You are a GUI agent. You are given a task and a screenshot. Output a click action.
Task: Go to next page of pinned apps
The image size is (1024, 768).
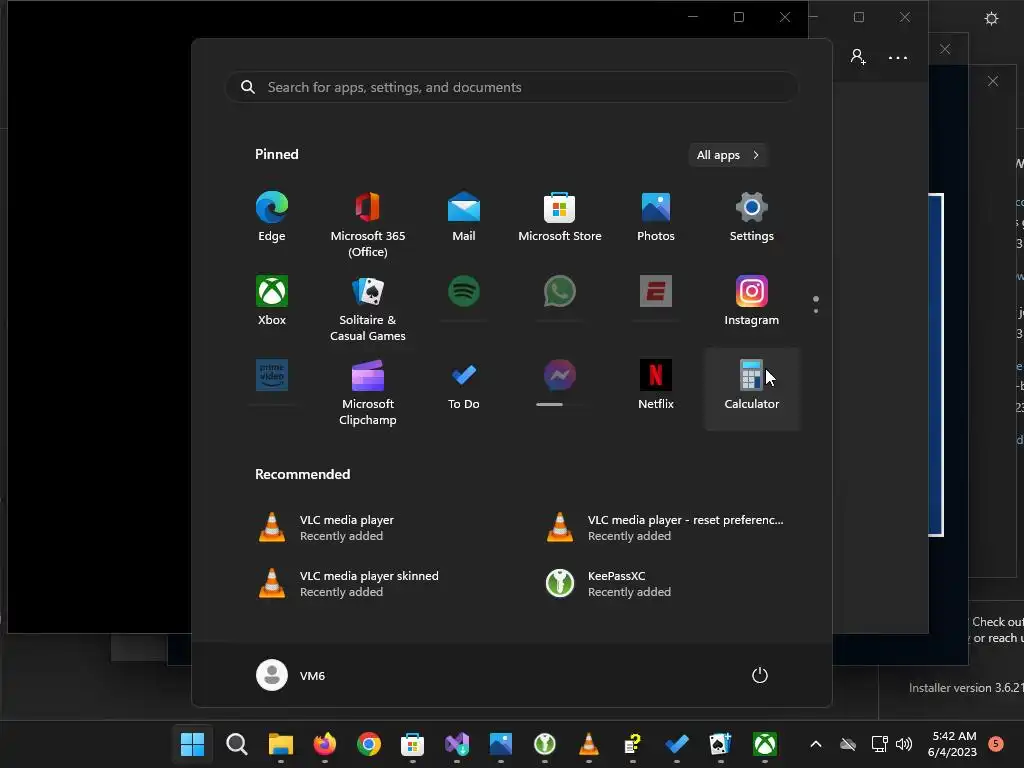pyautogui.click(x=816, y=311)
